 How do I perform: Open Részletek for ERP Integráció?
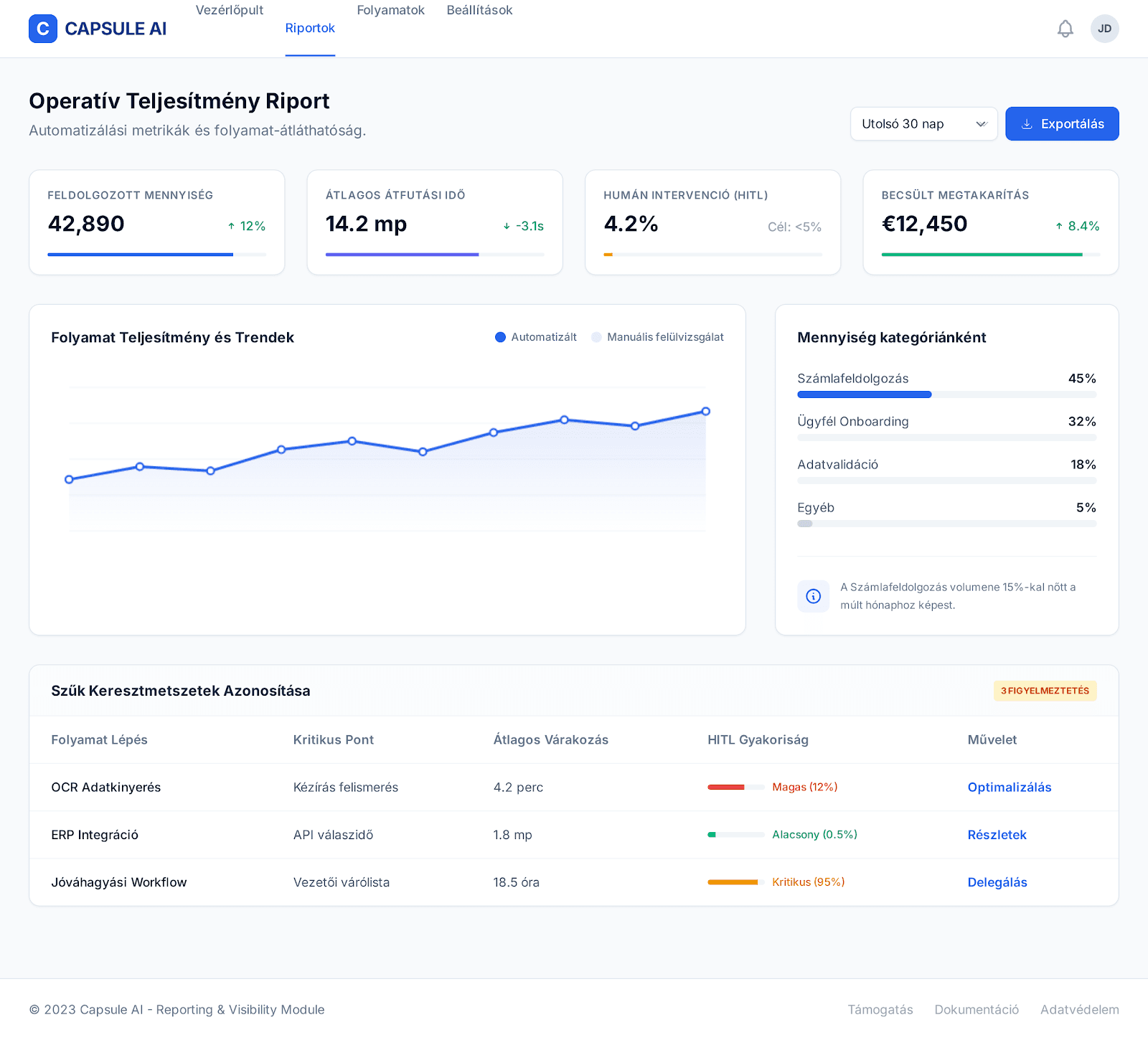997,835
